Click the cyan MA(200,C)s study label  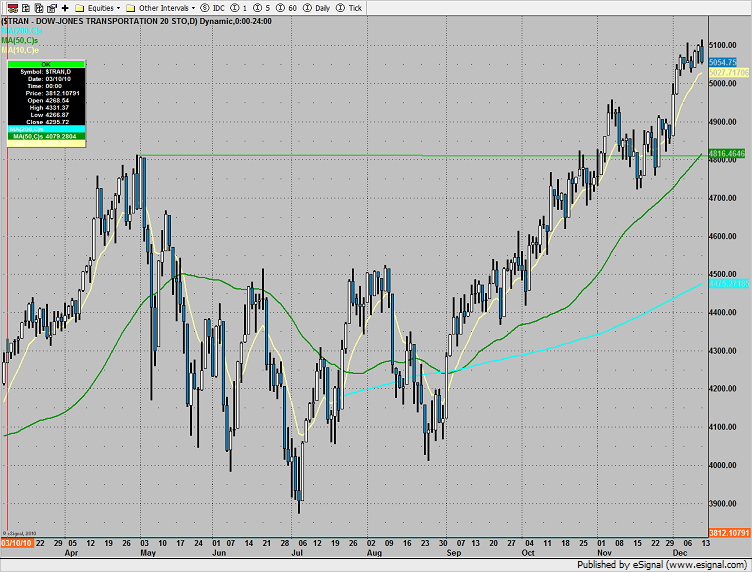click(22, 31)
